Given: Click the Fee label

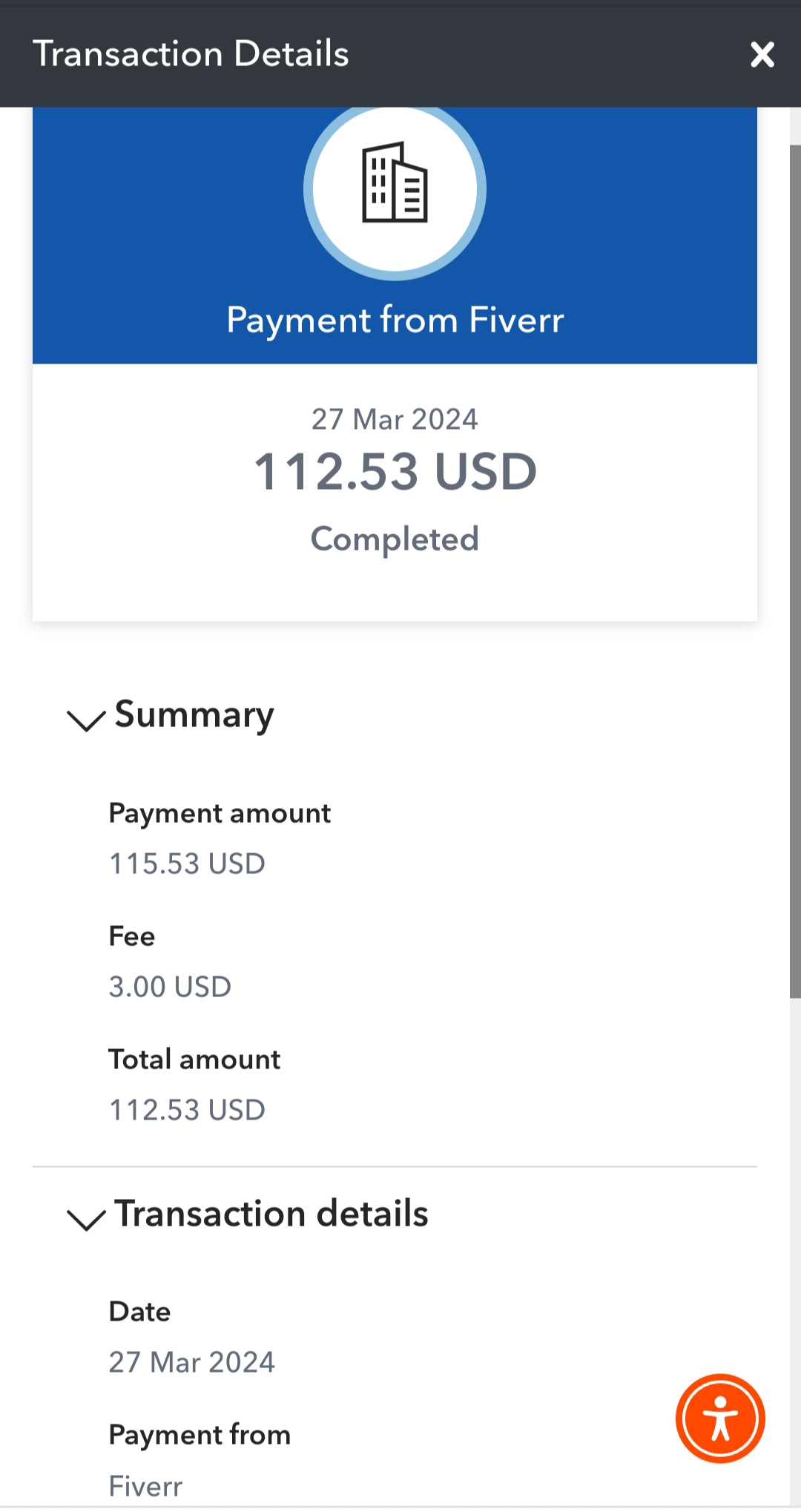Looking at the screenshot, I should tap(132, 936).
